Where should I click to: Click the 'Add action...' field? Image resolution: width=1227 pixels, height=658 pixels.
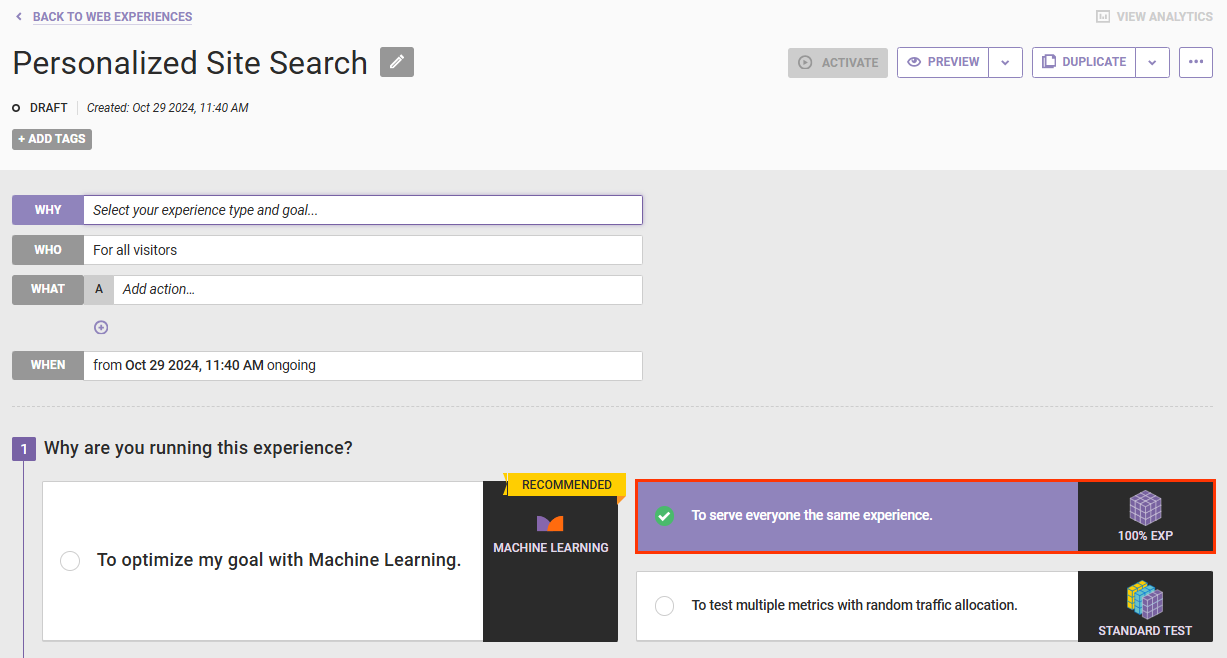pyautogui.click(x=378, y=289)
